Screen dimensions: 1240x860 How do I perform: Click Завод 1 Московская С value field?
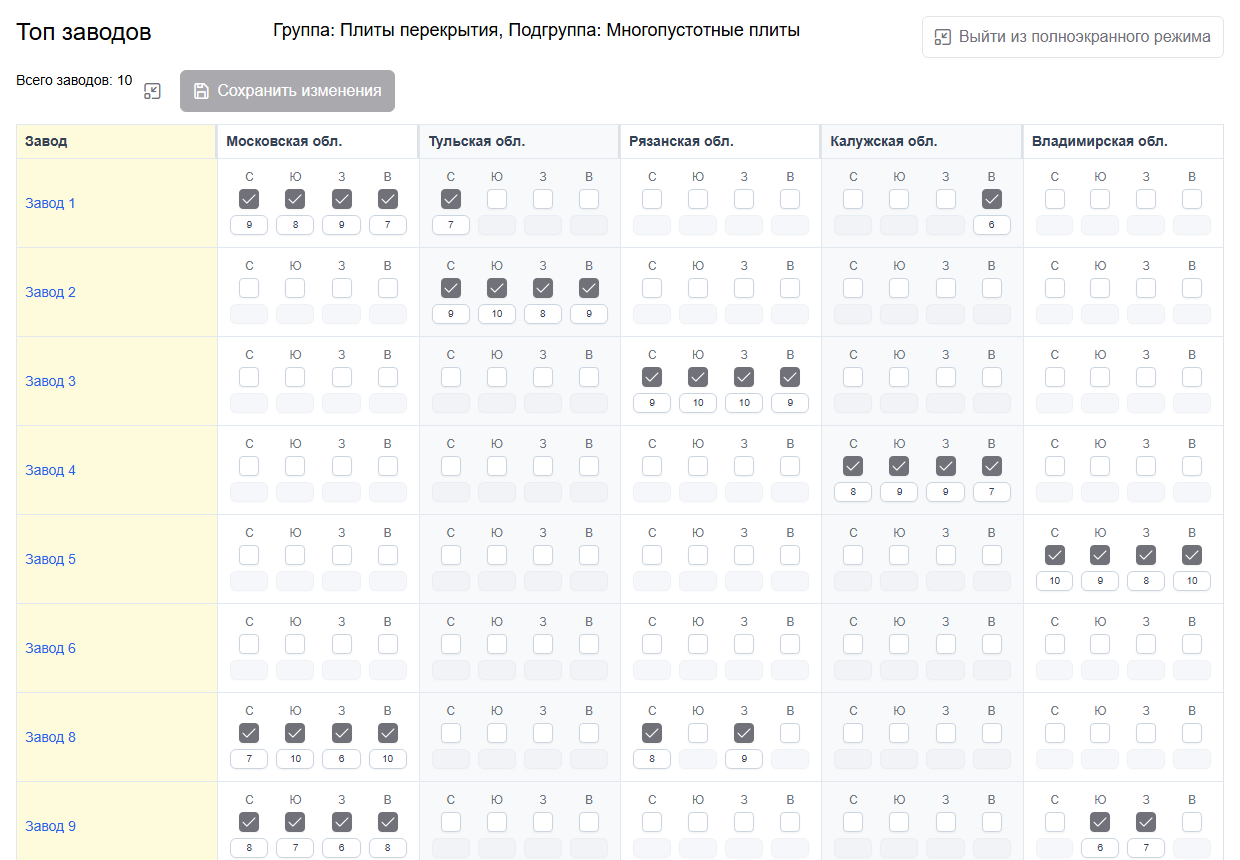249,225
